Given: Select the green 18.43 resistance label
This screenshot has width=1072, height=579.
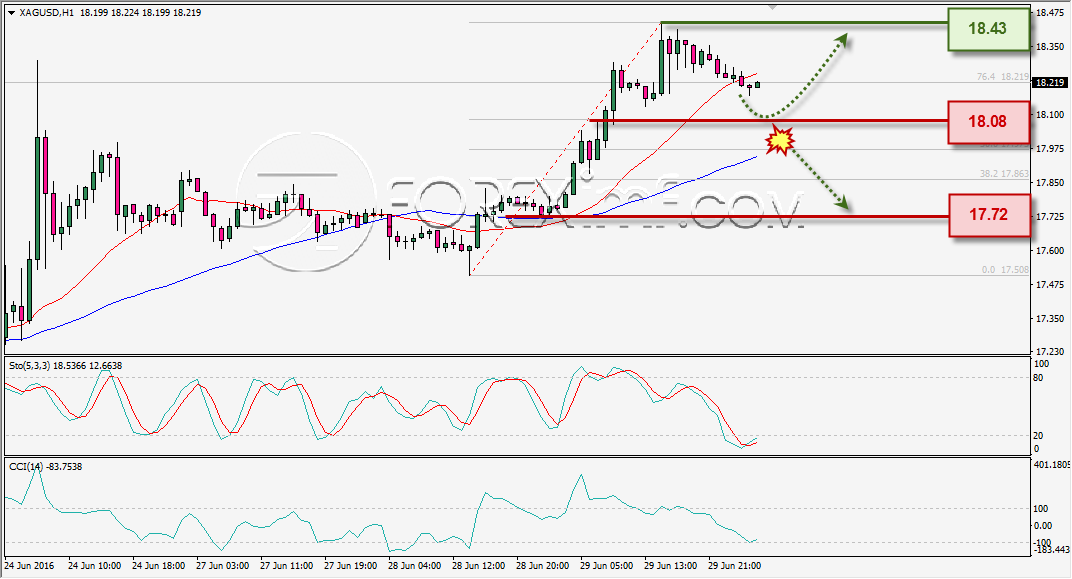Looking at the screenshot, I should point(989,29).
